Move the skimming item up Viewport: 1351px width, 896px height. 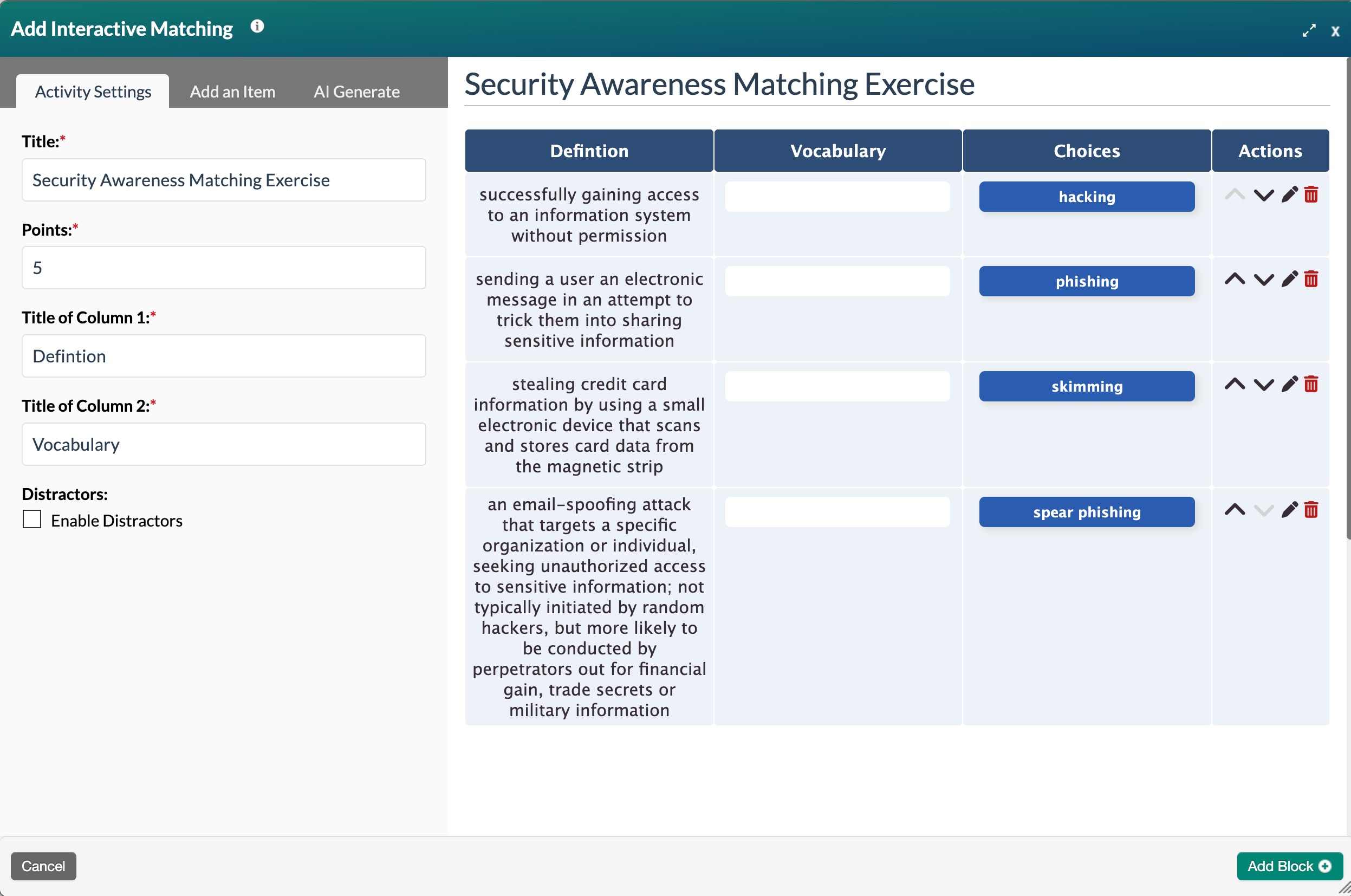[x=1235, y=384]
